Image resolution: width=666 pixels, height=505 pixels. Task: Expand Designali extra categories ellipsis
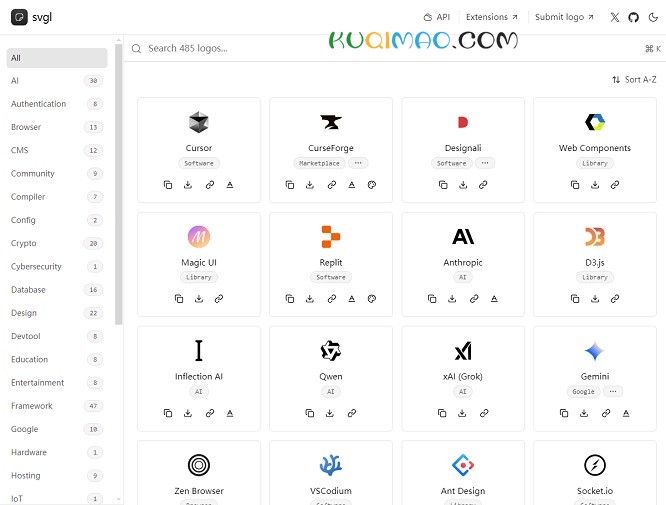(485, 163)
